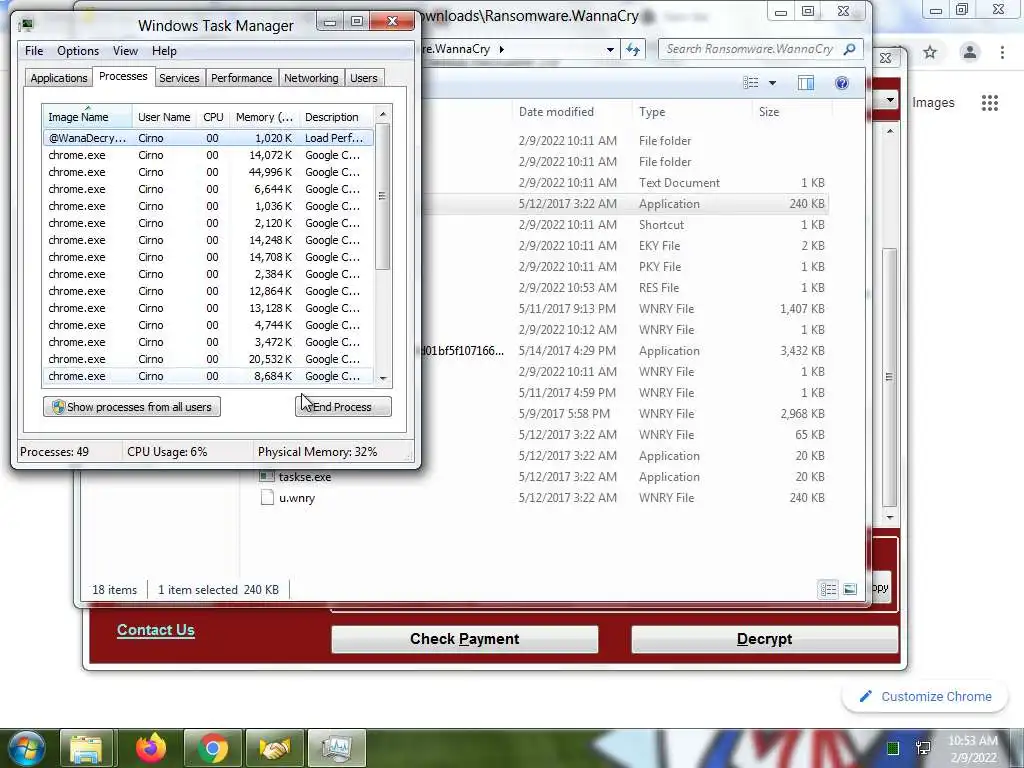Open Chrome three-dot menu

[1002, 52]
